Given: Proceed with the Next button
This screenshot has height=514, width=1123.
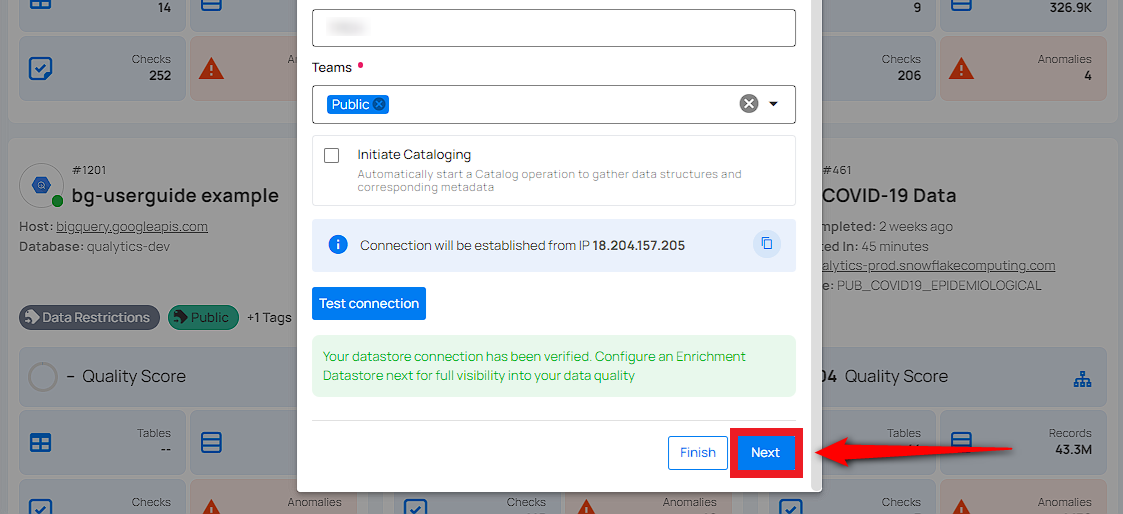Looking at the screenshot, I should pyautogui.click(x=765, y=453).
